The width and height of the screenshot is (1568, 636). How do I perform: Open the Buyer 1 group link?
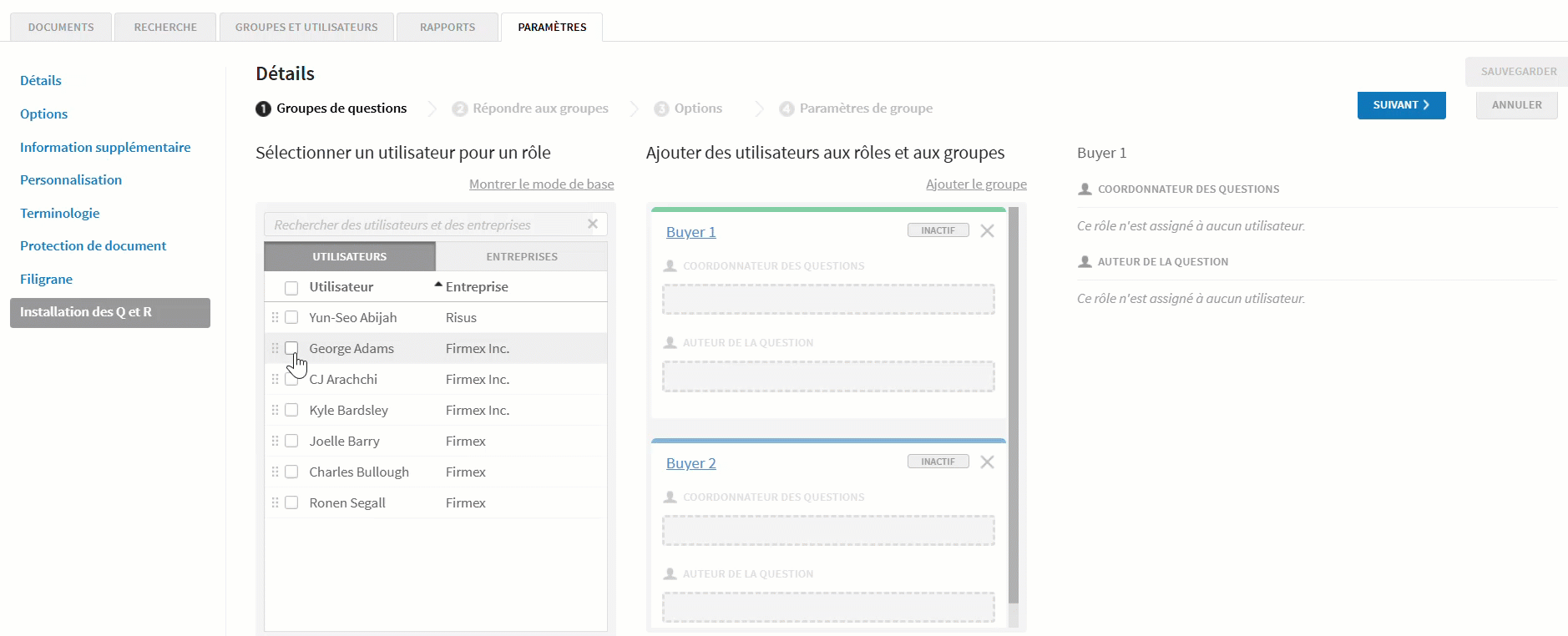690,232
